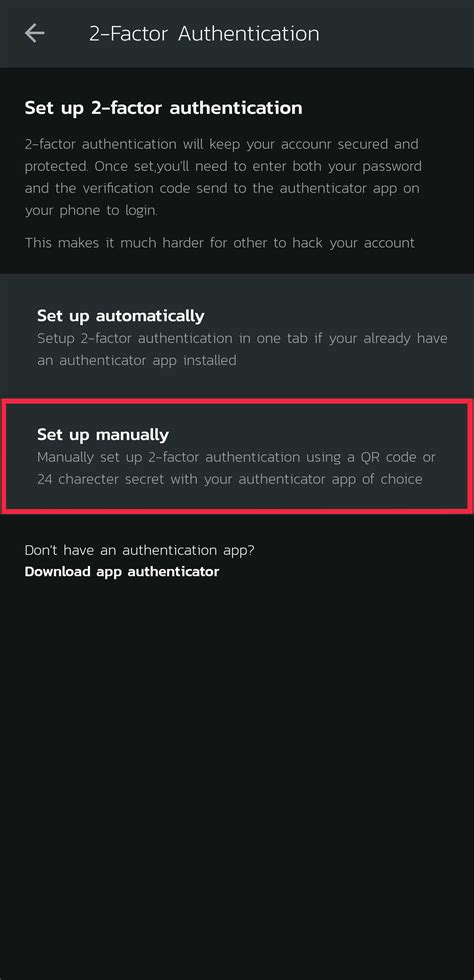
Task: Go back using the left arrow icon
Action: pyautogui.click(x=34, y=33)
